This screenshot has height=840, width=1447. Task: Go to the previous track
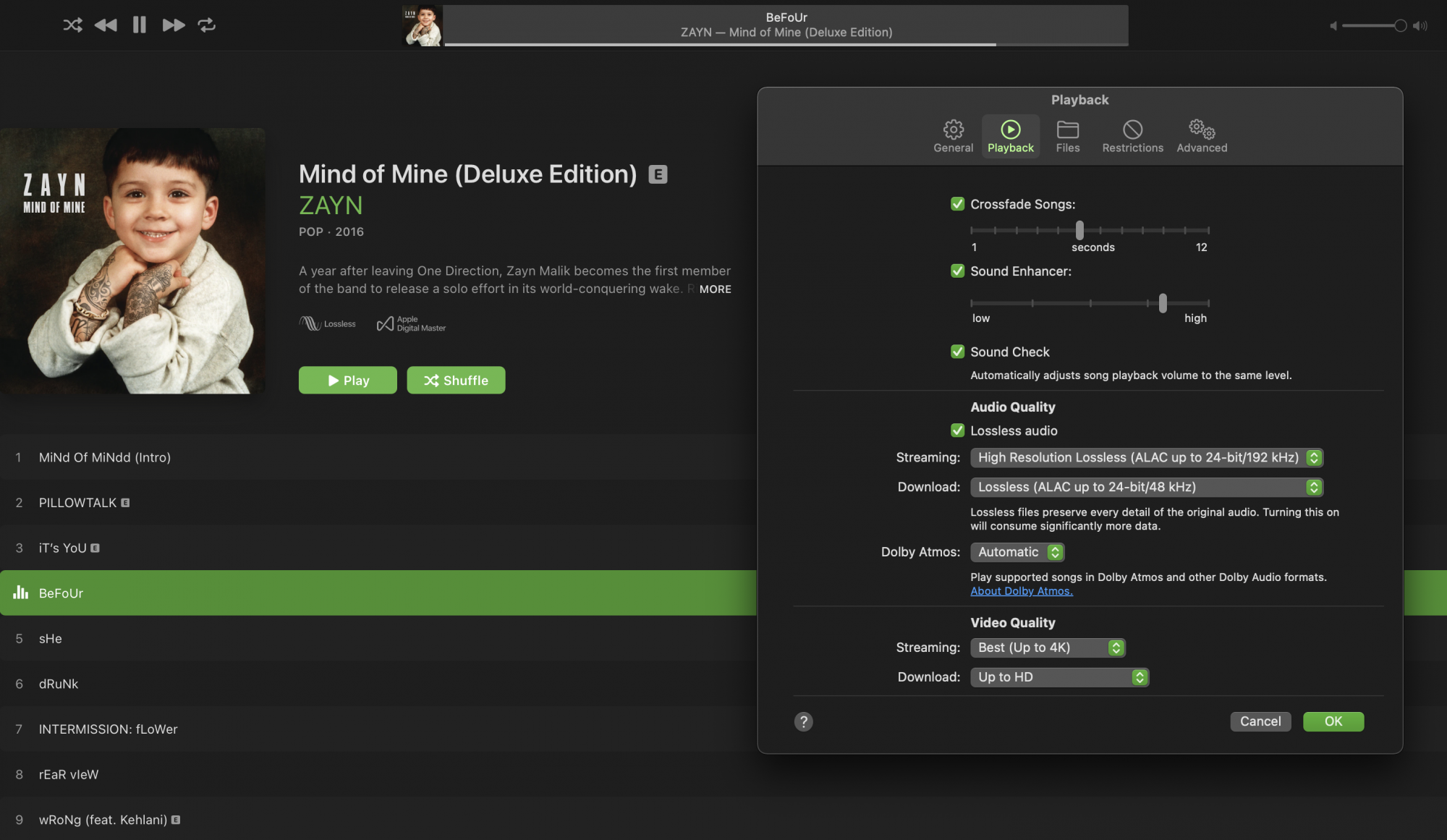106,25
